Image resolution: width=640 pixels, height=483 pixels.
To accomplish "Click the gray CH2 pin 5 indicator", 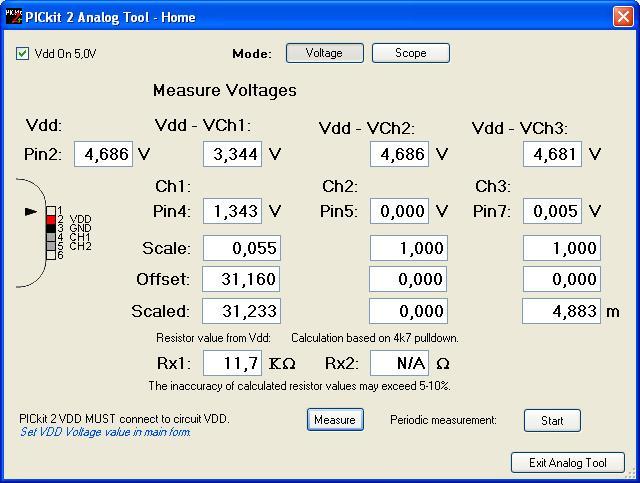I will [51, 246].
